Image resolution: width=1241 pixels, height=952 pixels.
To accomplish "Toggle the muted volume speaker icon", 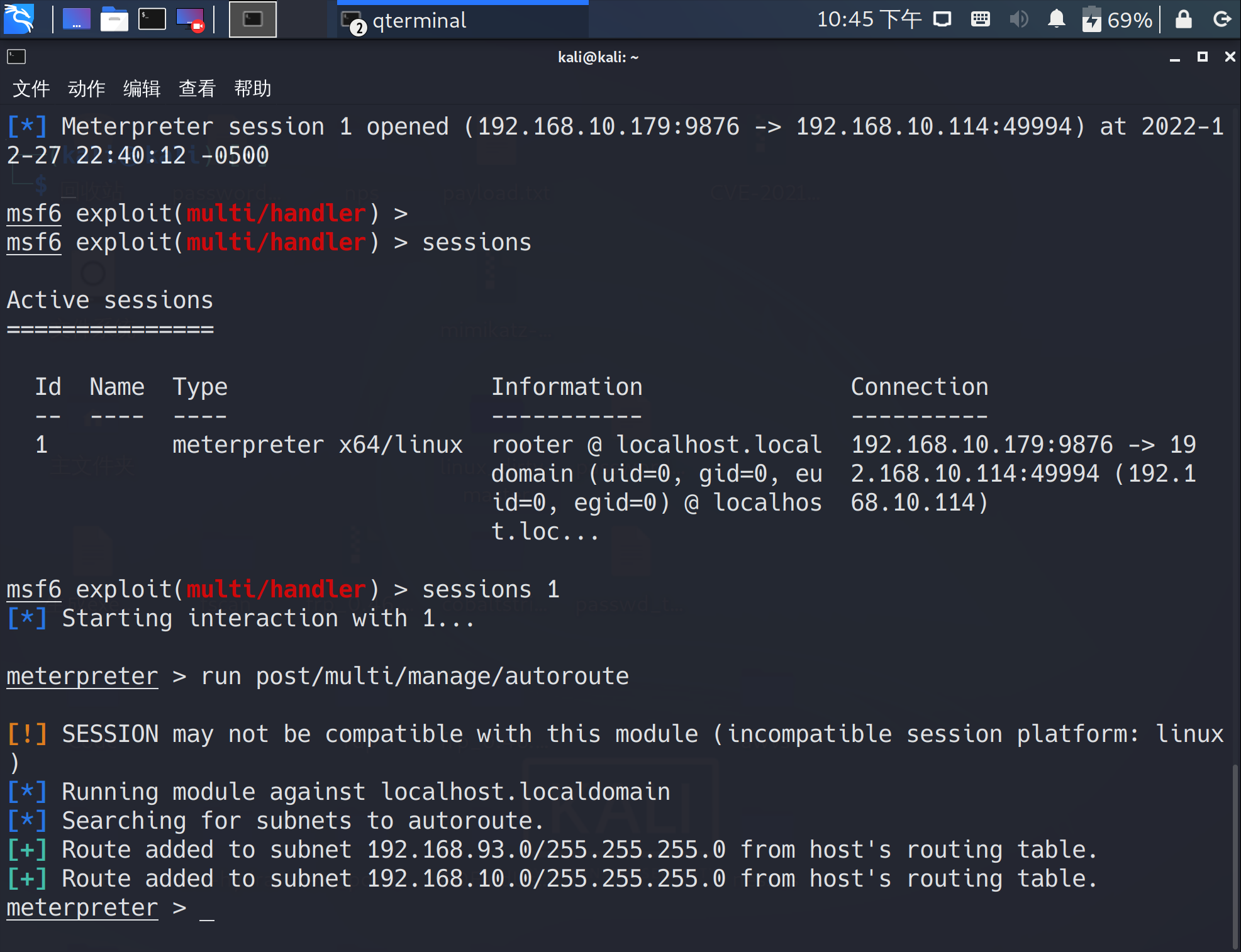I will pos(1018,19).
